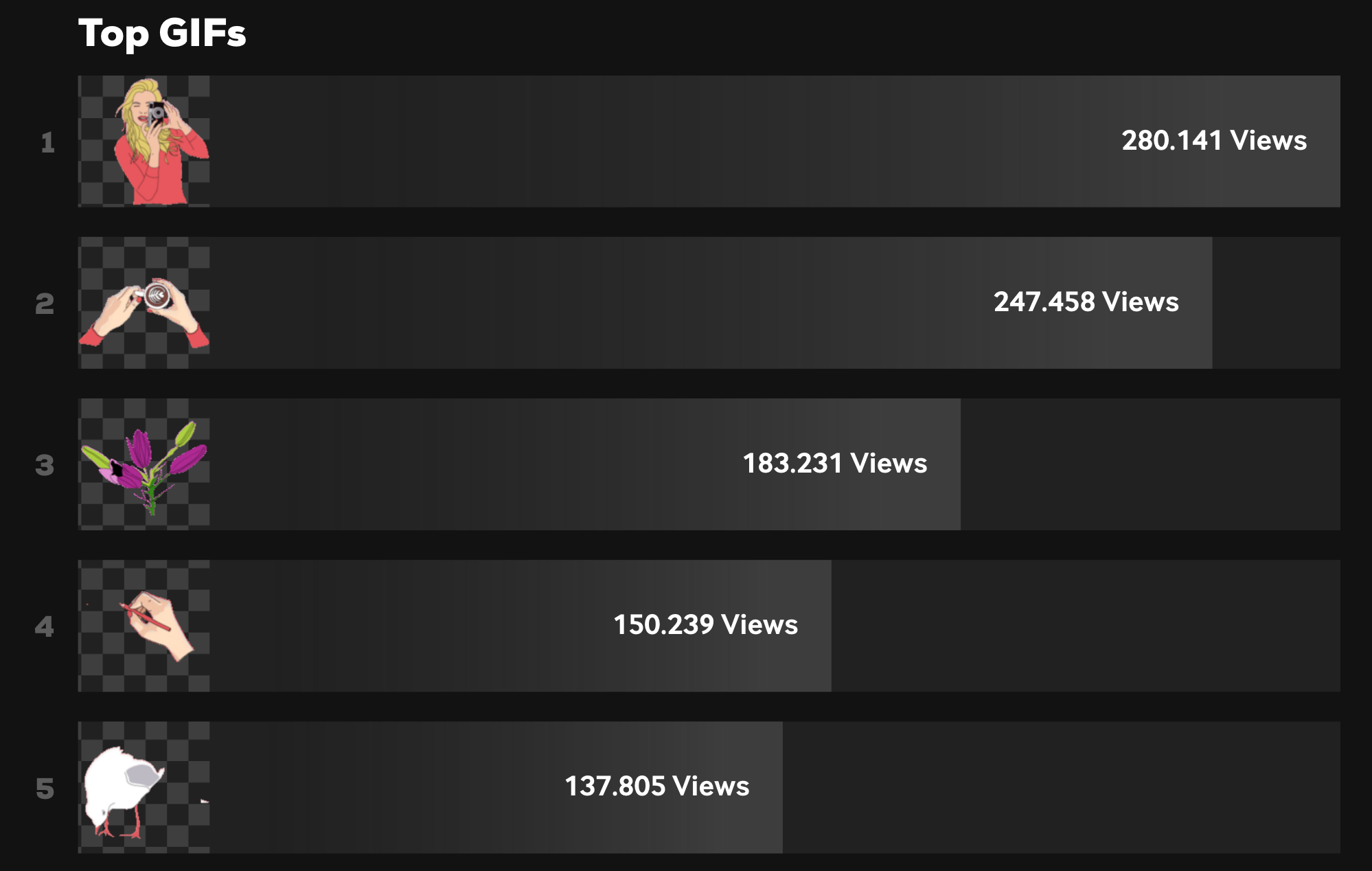Select the rank 4 number
Screen dimensions: 1372x871
[x=45, y=626]
